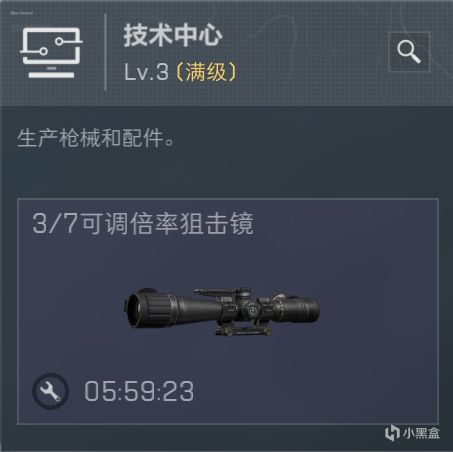Image resolution: width=453 pixels, height=452 pixels.
Task: Click the Tech Center monitor icon
Action: pyautogui.click(x=51, y=53)
